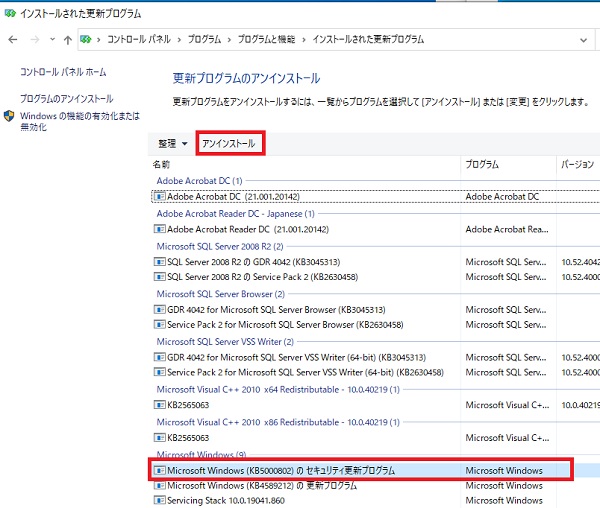Click icon of GDR 4042 SQL Server Browser entry

[x=160, y=309]
